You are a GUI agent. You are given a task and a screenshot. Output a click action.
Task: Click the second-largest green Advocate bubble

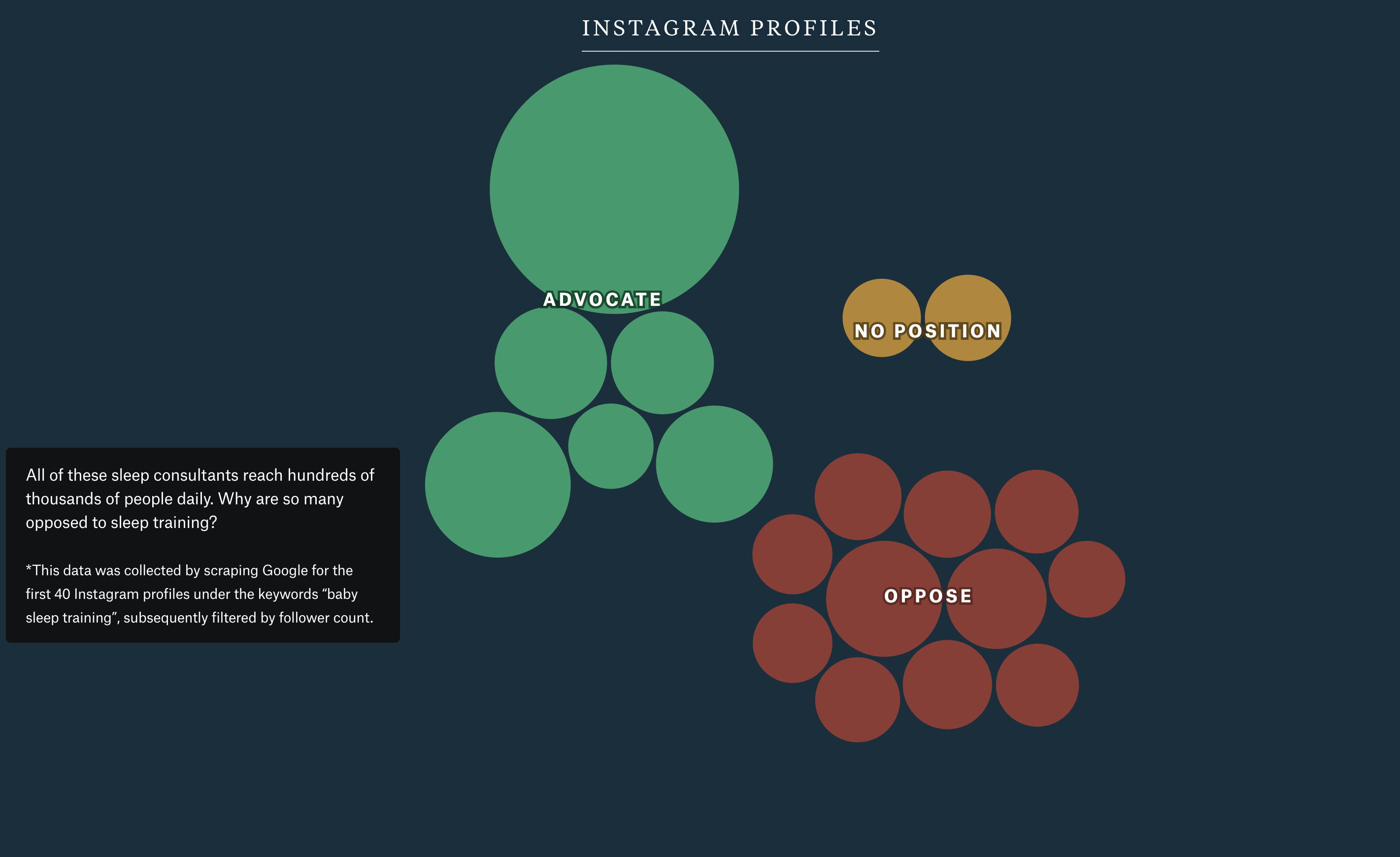pos(498,485)
